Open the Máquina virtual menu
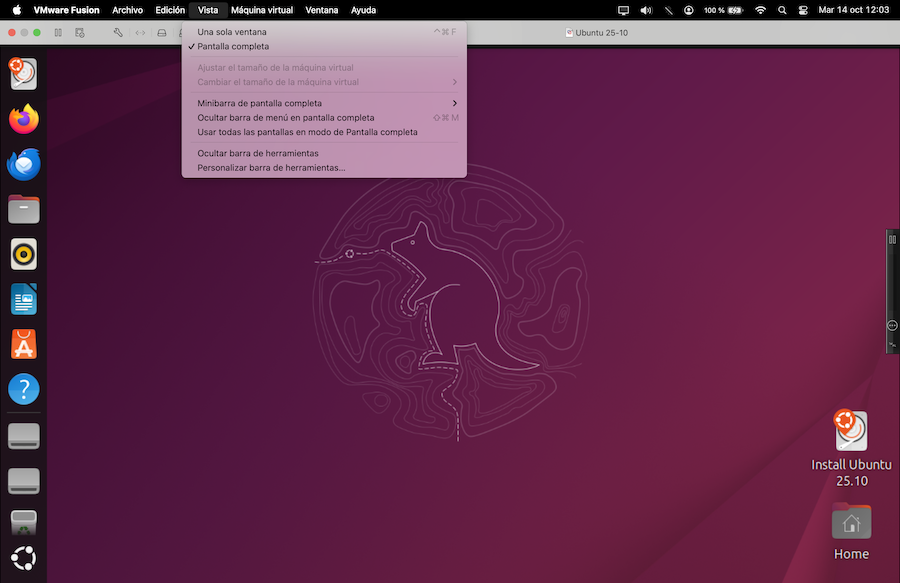The image size is (900, 583). (x=261, y=10)
